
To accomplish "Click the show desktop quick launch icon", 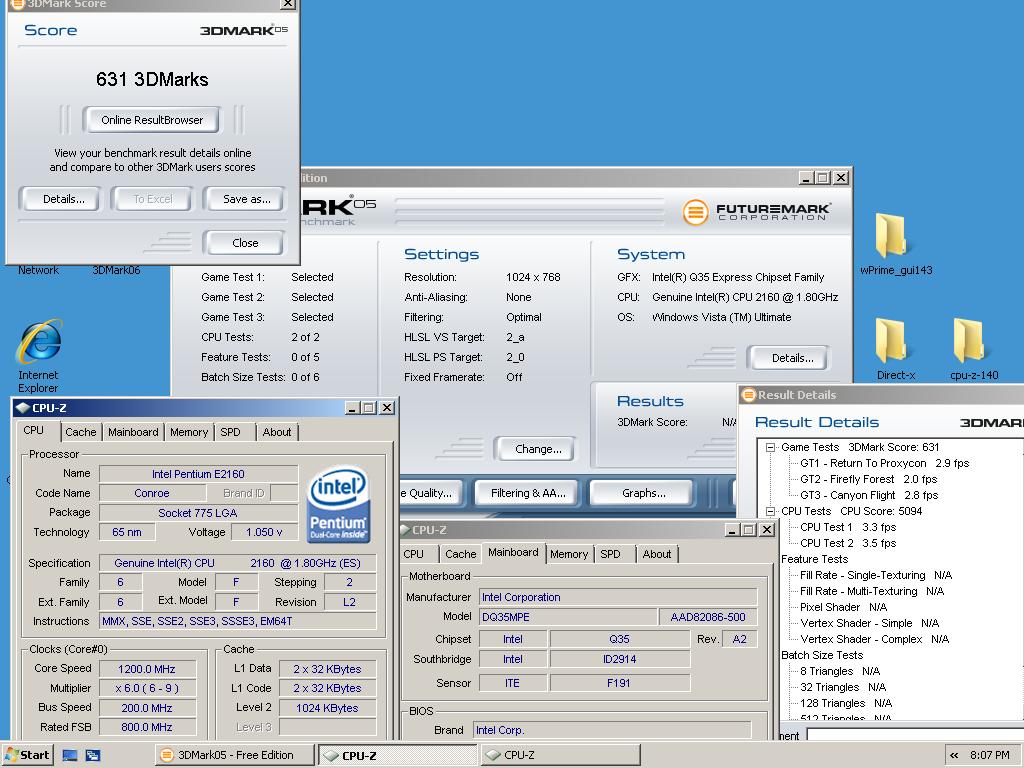I will (x=70, y=755).
